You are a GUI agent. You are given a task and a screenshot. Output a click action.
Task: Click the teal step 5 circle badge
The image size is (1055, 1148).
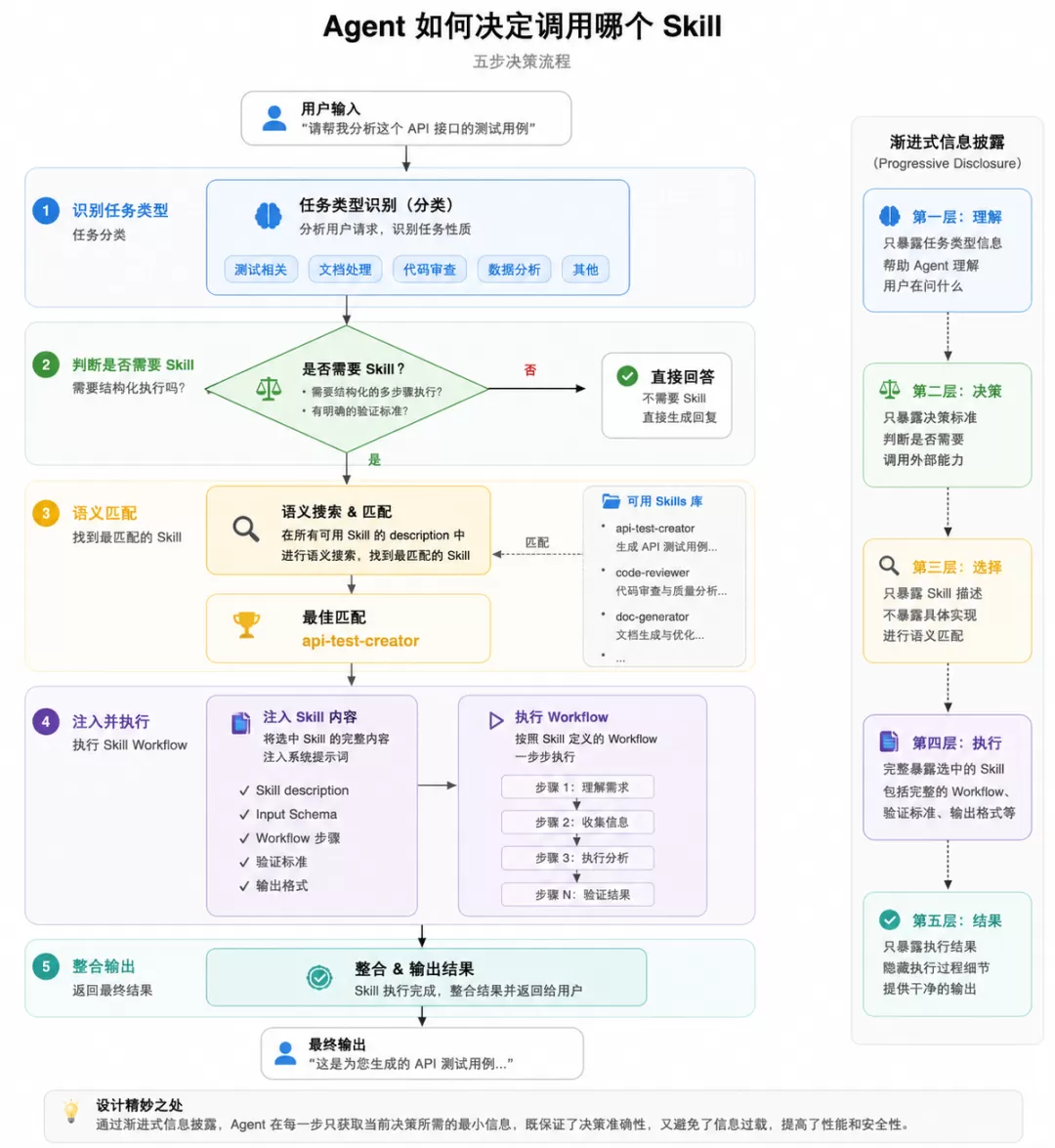[x=45, y=966]
